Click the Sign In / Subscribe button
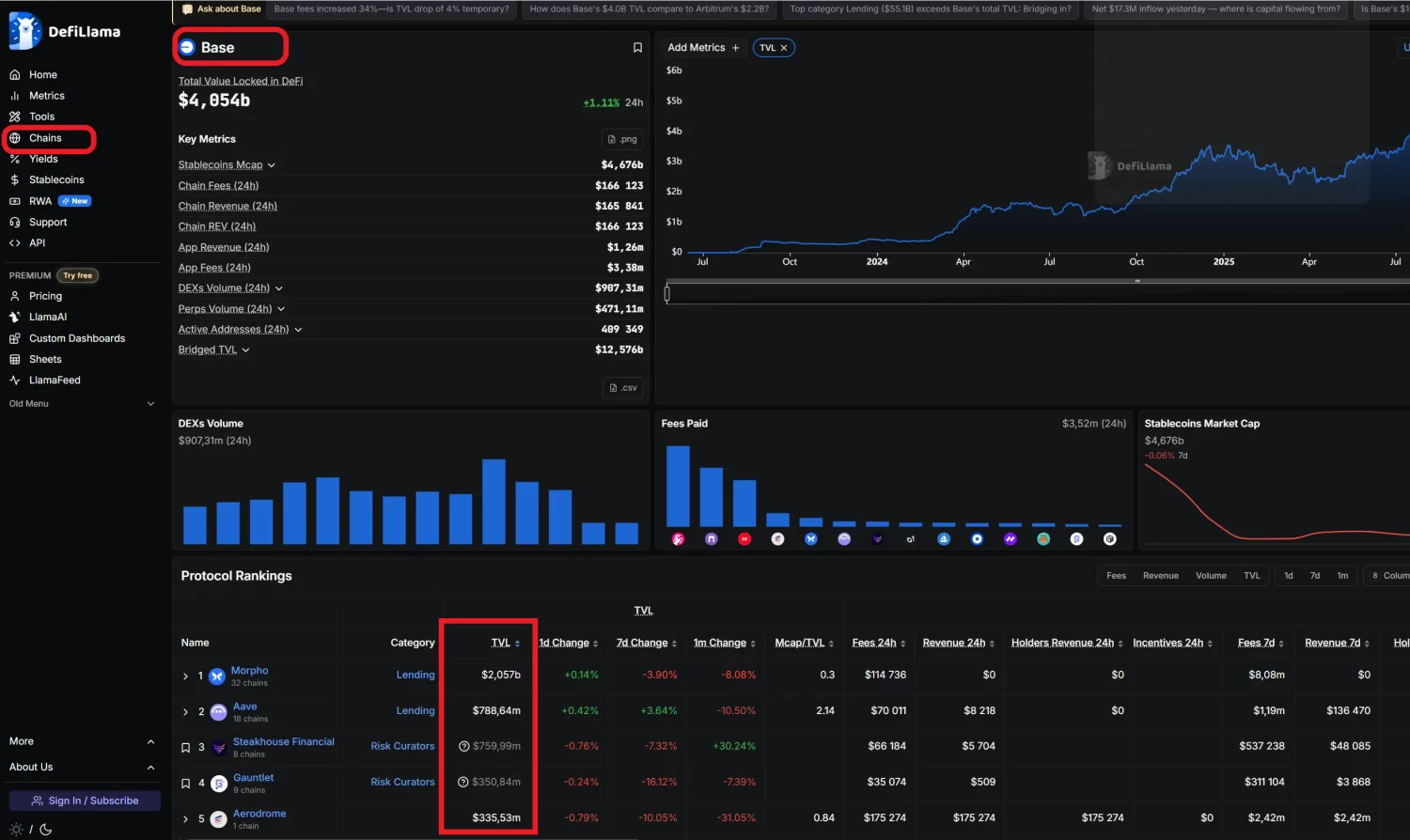Screen dimensions: 1410x840 point(83,800)
